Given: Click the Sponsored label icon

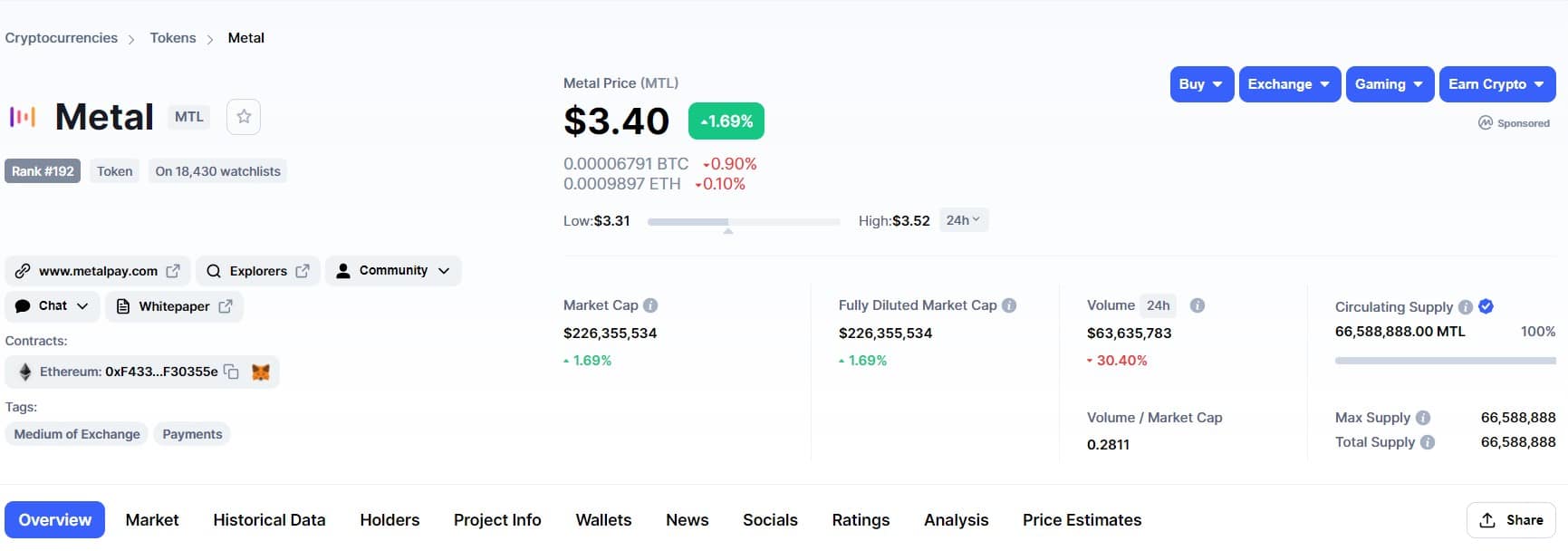Looking at the screenshot, I should pyautogui.click(x=1486, y=122).
